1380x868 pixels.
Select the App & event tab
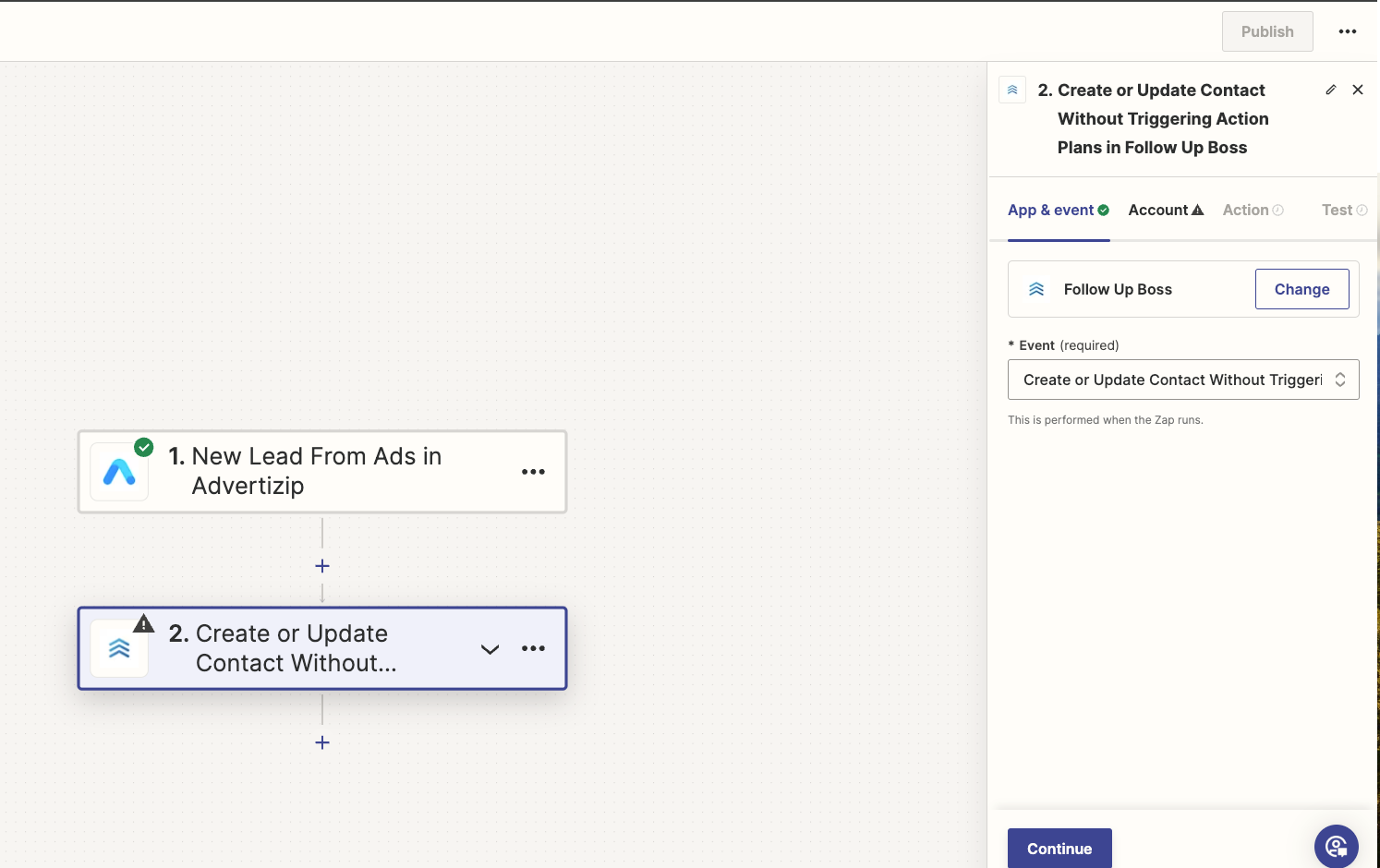[x=1058, y=211]
